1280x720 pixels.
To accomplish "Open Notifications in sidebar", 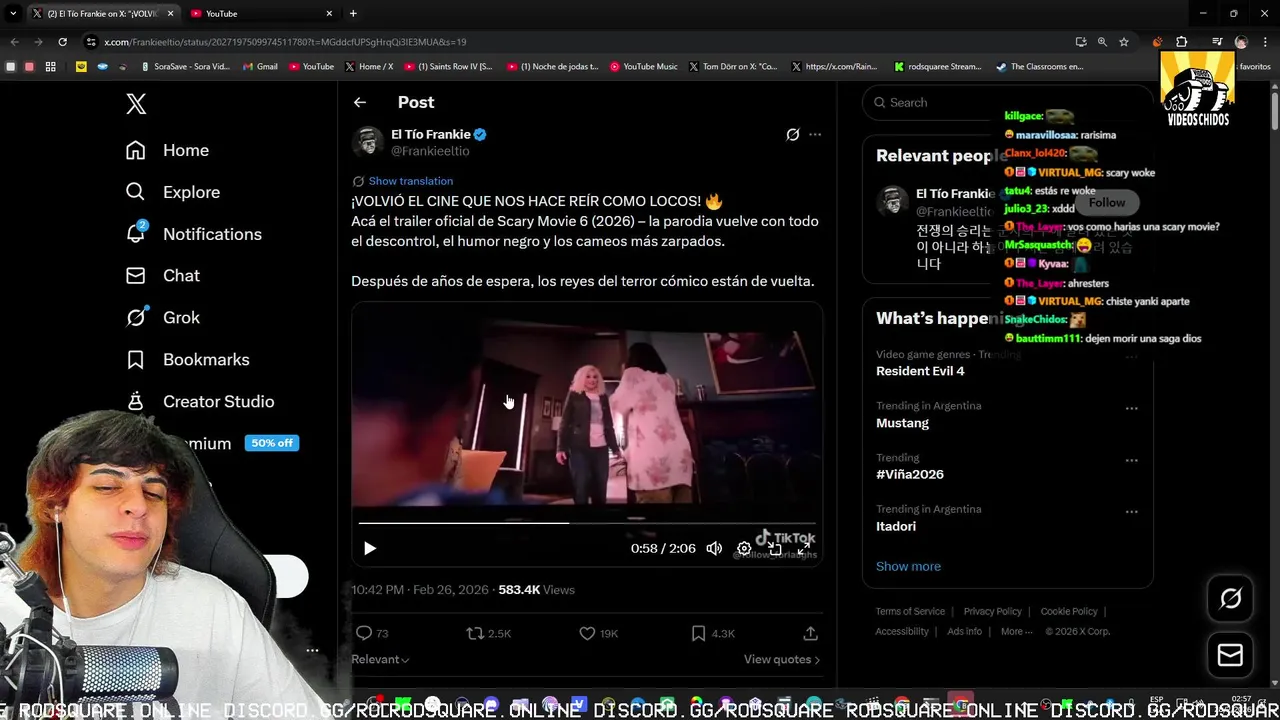I will [193, 234].
